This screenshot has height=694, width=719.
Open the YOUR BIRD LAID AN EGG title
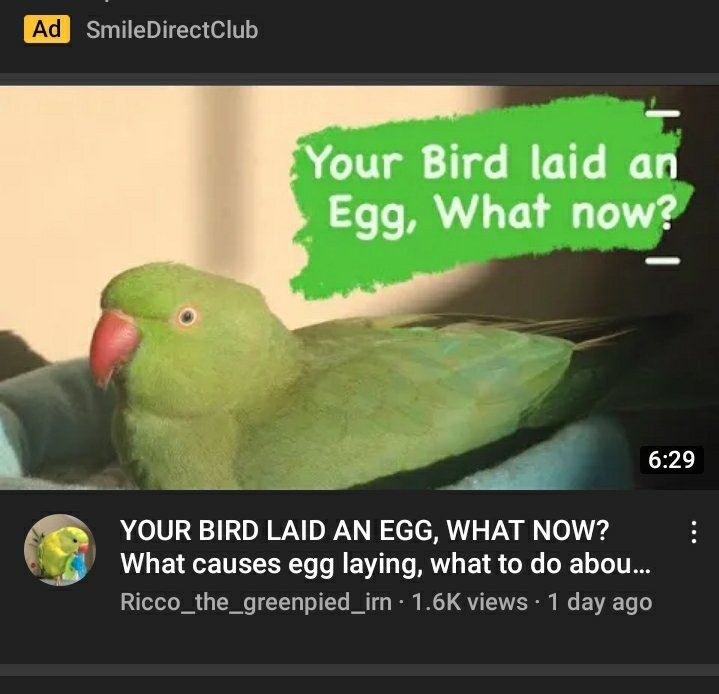click(x=365, y=530)
